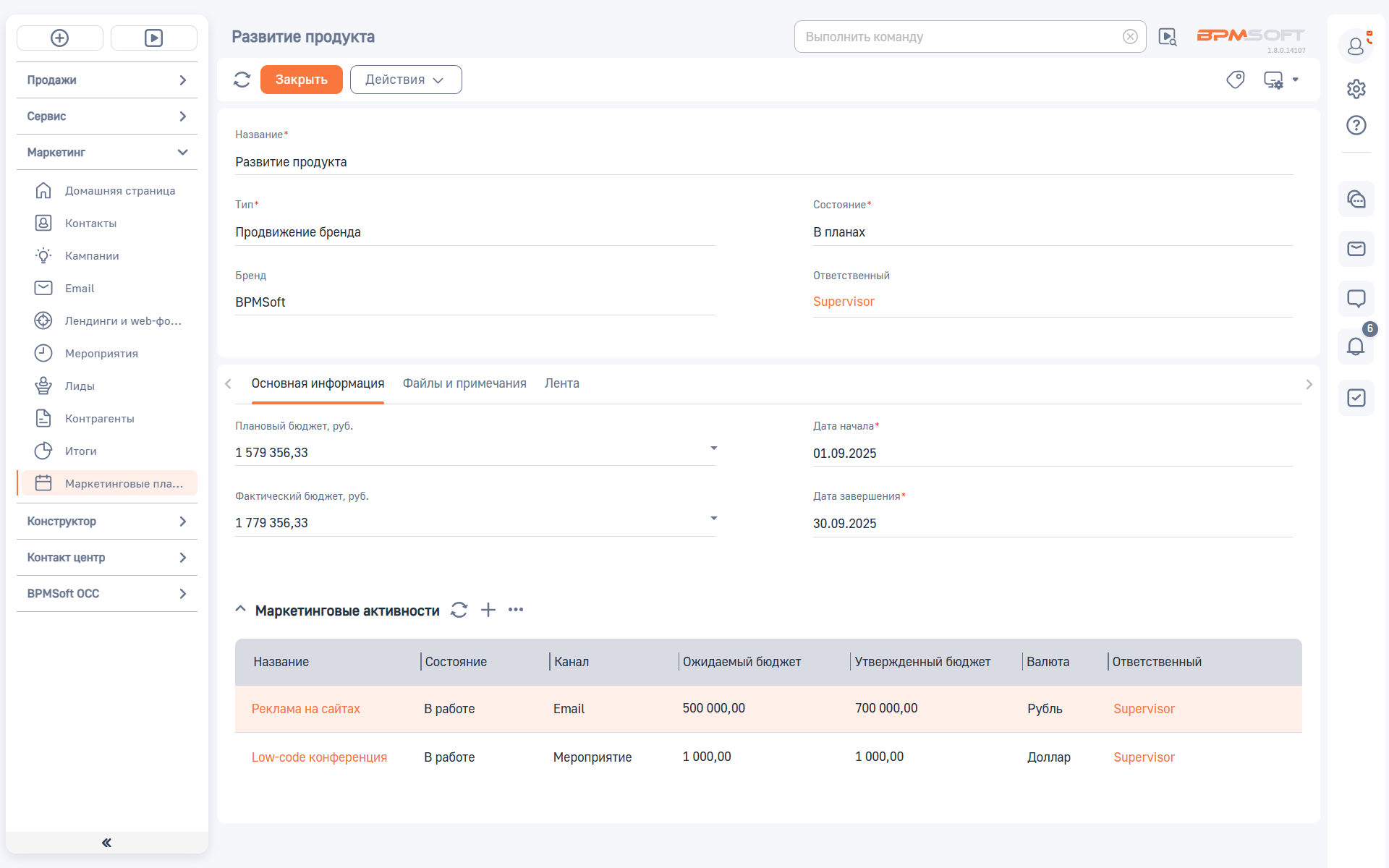
Task: Click the add record plus icon in the top sidebar
Action: tap(60, 38)
